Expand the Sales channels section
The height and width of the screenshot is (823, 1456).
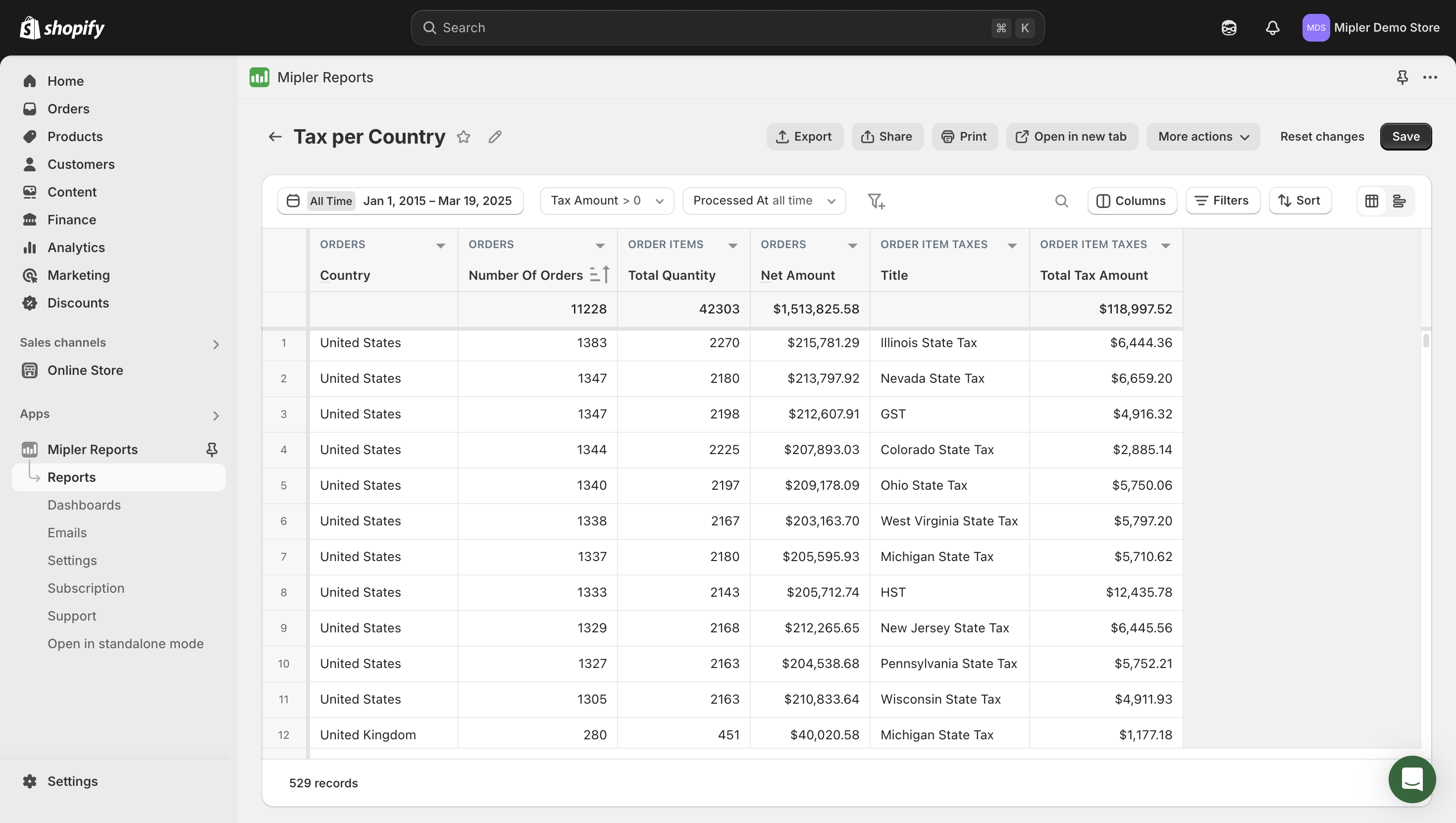click(x=215, y=344)
